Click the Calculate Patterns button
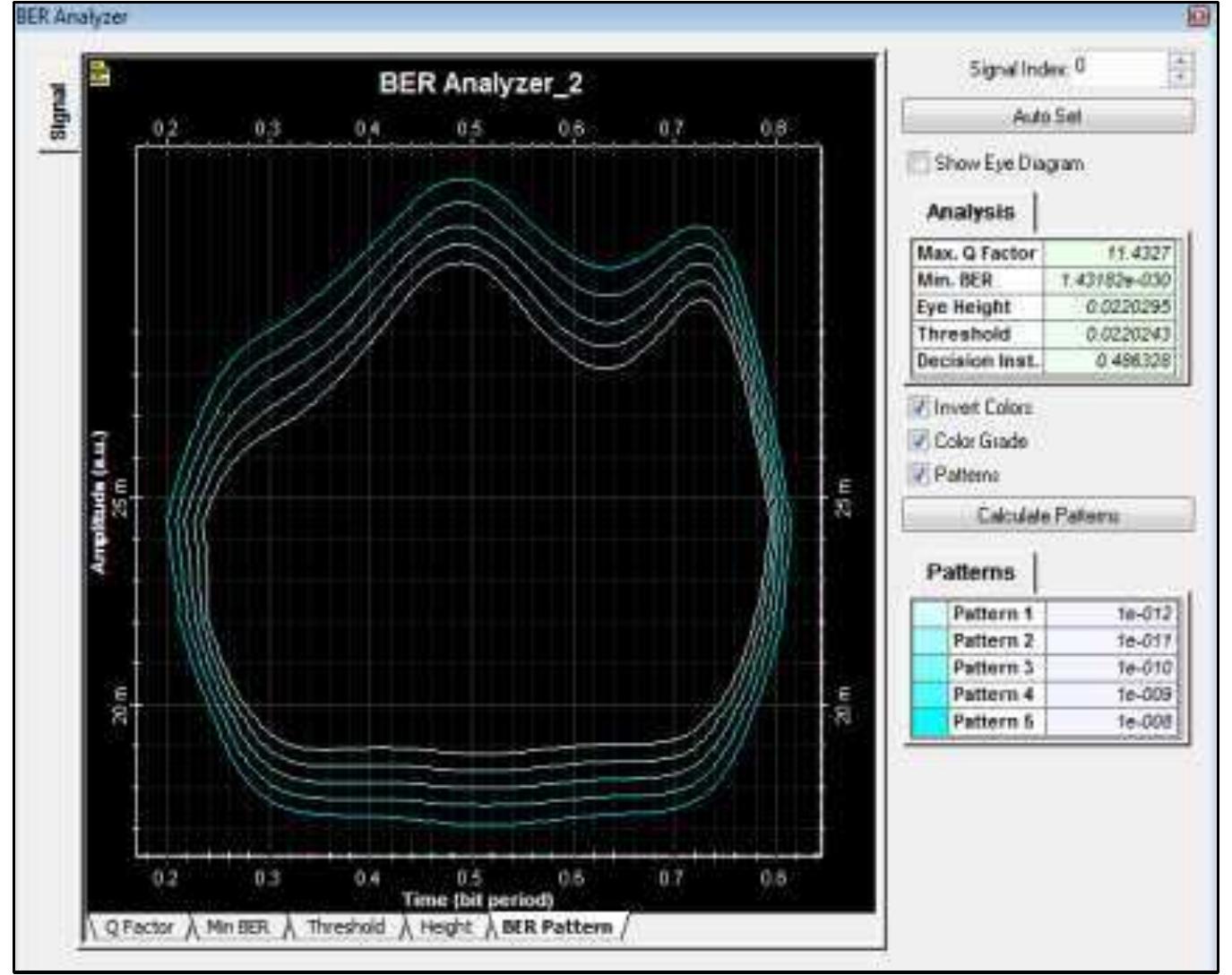Image resolution: width=1232 pixels, height=975 pixels. [1047, 515]
